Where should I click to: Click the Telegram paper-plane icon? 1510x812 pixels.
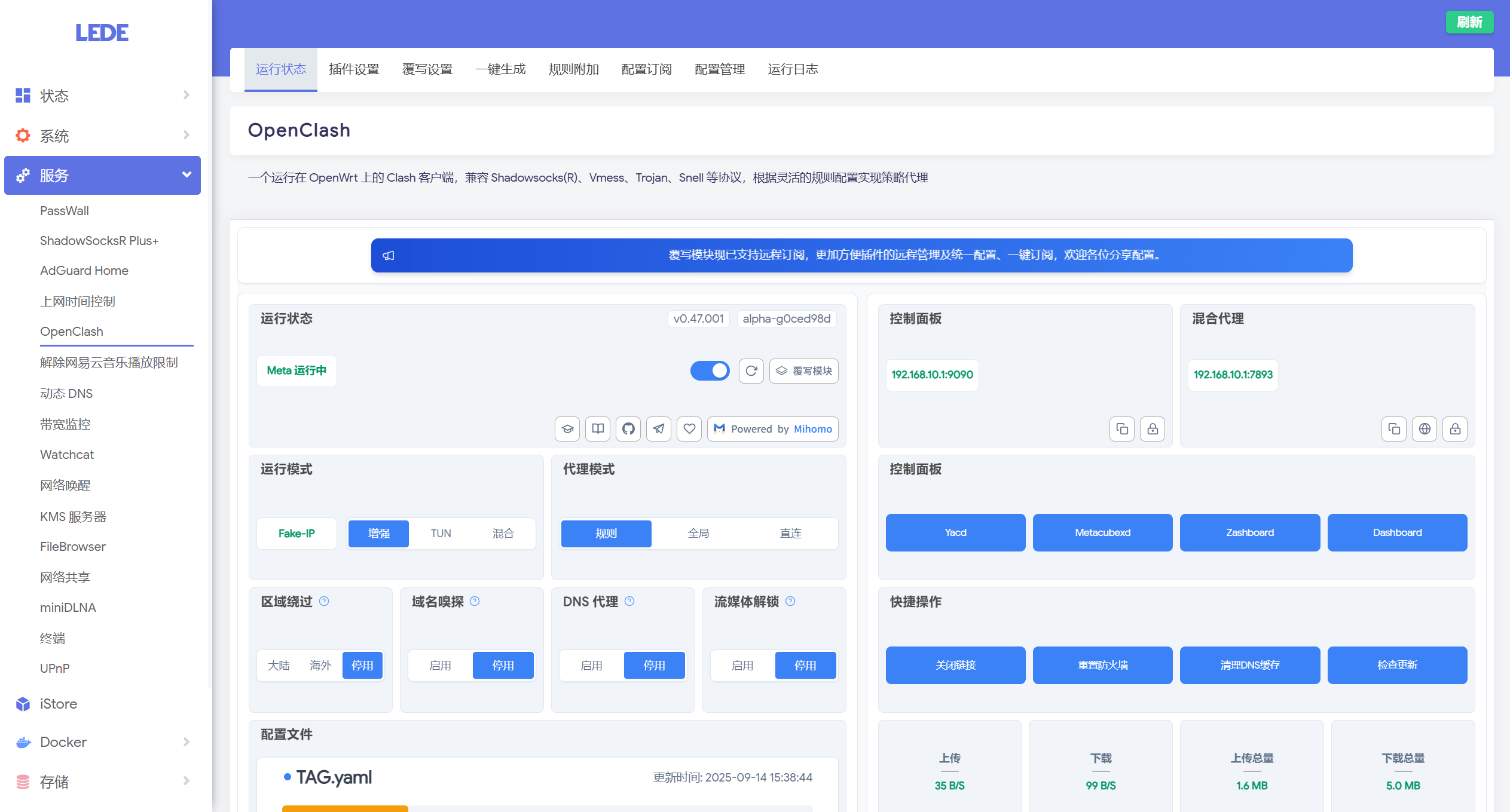pos(658,429)
